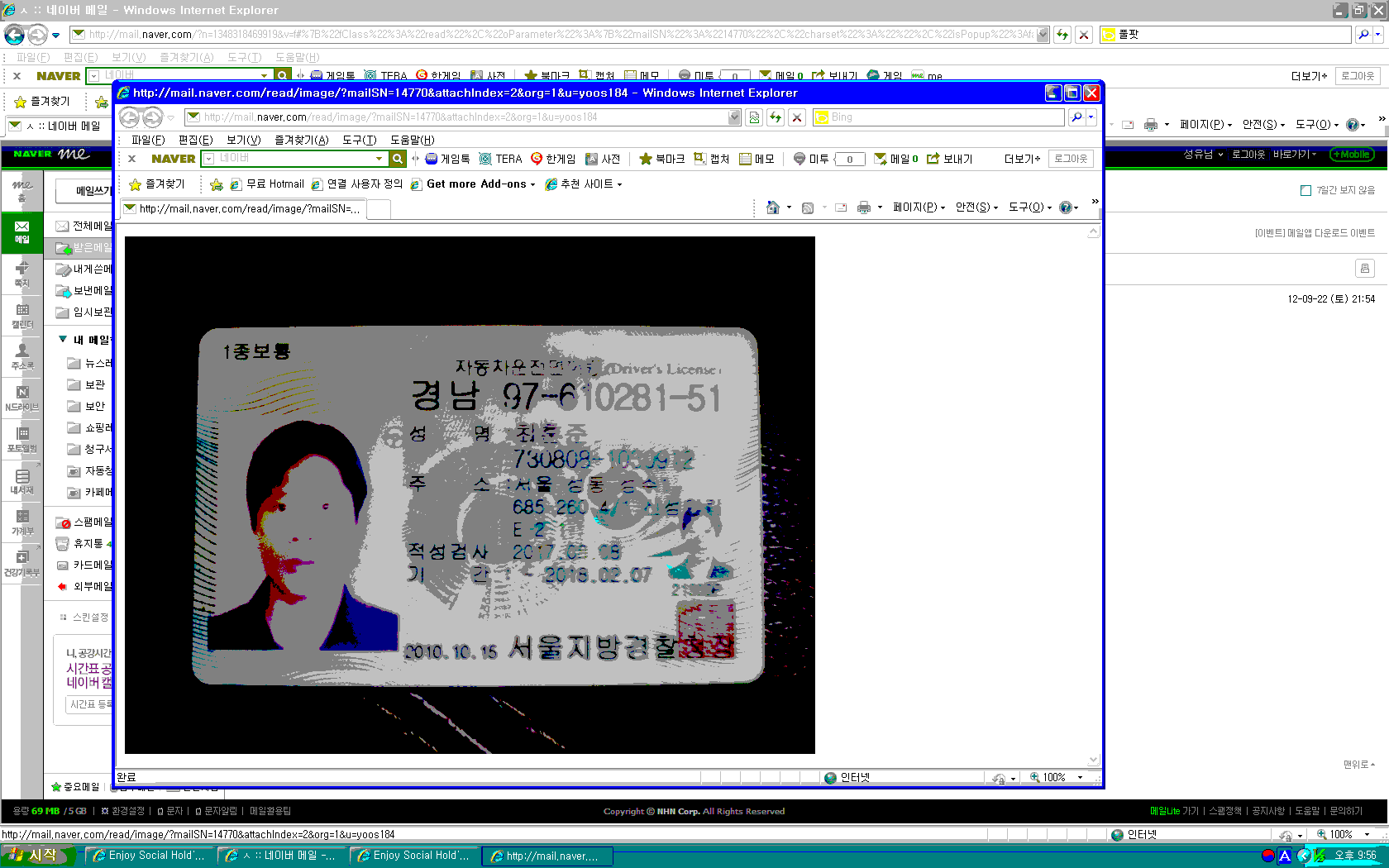1389x868 pixels.
Task: Open 포토앨범 in the Naver me sidebar
Action: [22, 440]
